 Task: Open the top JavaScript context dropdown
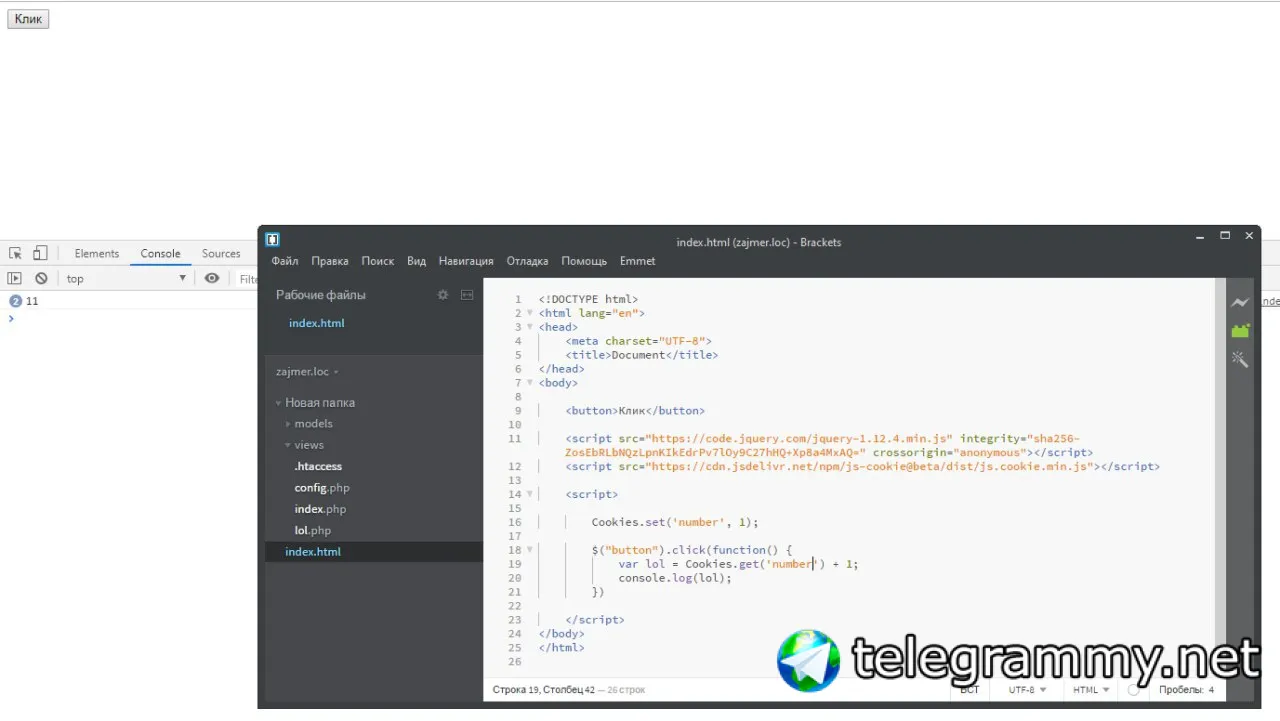126,279
